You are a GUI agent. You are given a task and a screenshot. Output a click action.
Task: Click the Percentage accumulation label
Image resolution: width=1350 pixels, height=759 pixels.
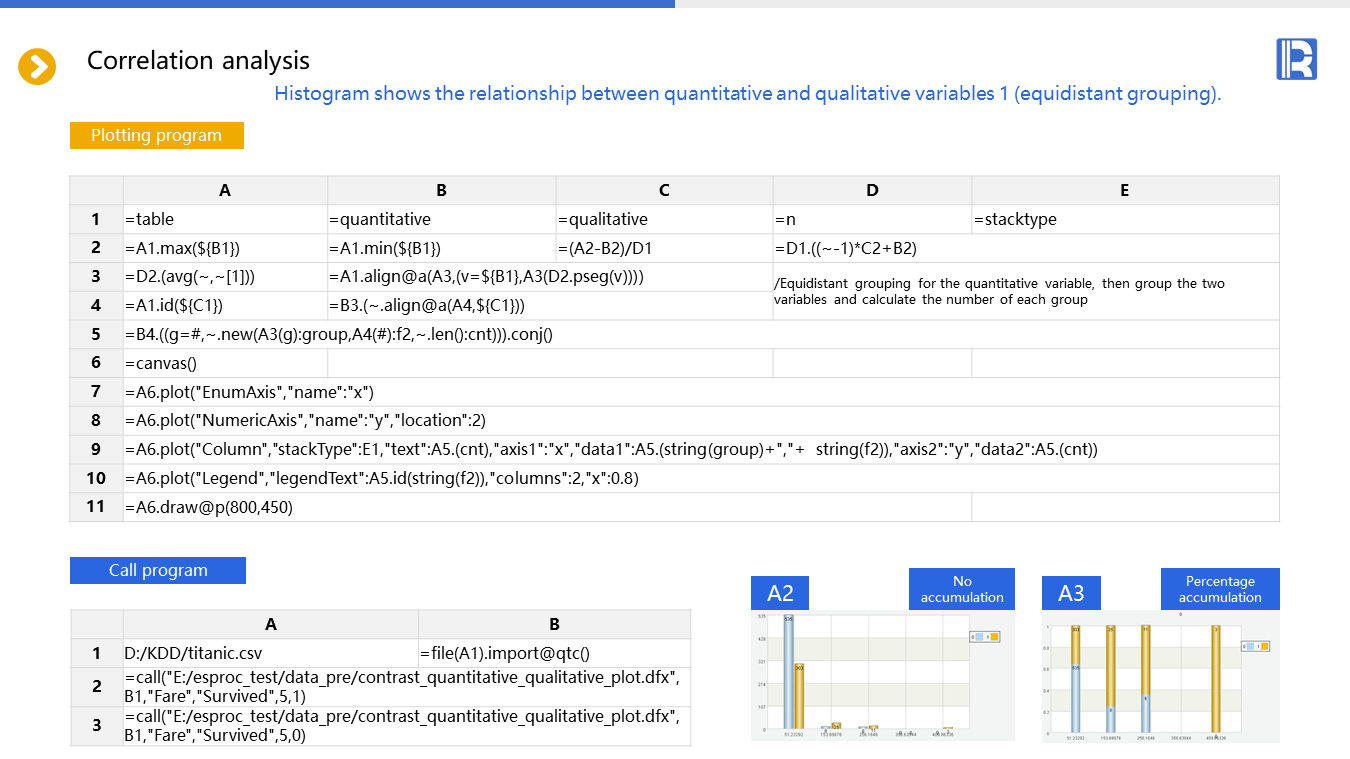(1219, 589)
